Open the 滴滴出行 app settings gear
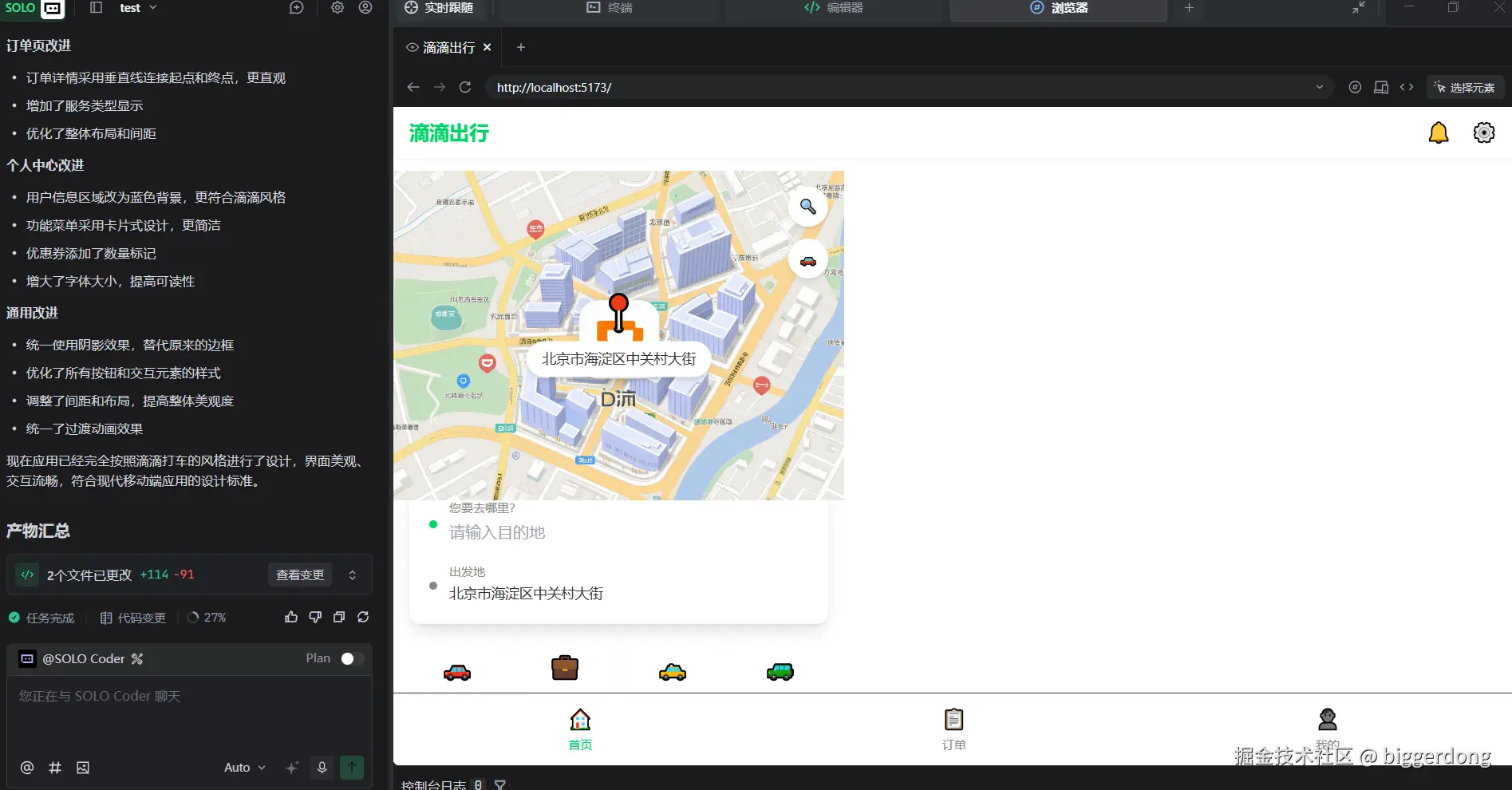1512x790 pixels. (x=1484, y=132)
